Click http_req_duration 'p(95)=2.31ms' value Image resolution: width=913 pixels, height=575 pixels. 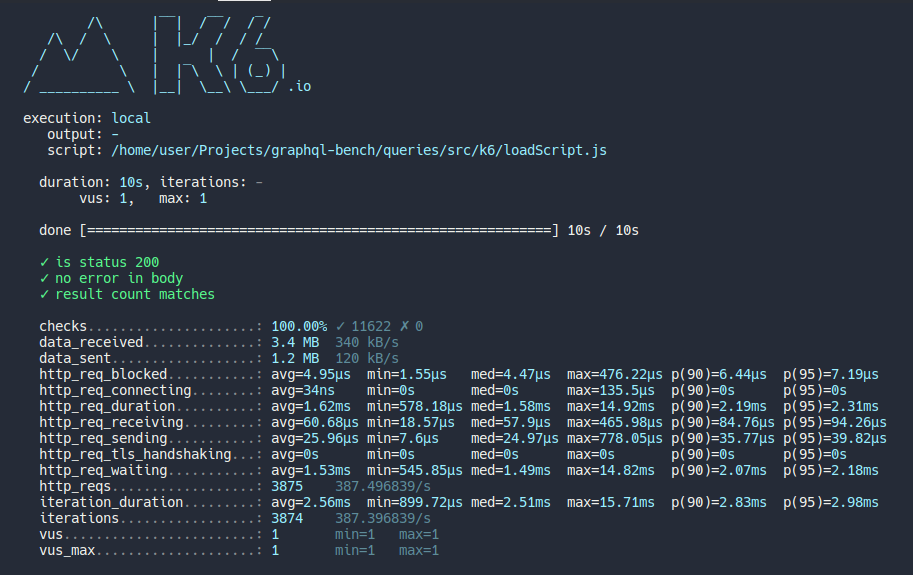(x=830, y=407)
